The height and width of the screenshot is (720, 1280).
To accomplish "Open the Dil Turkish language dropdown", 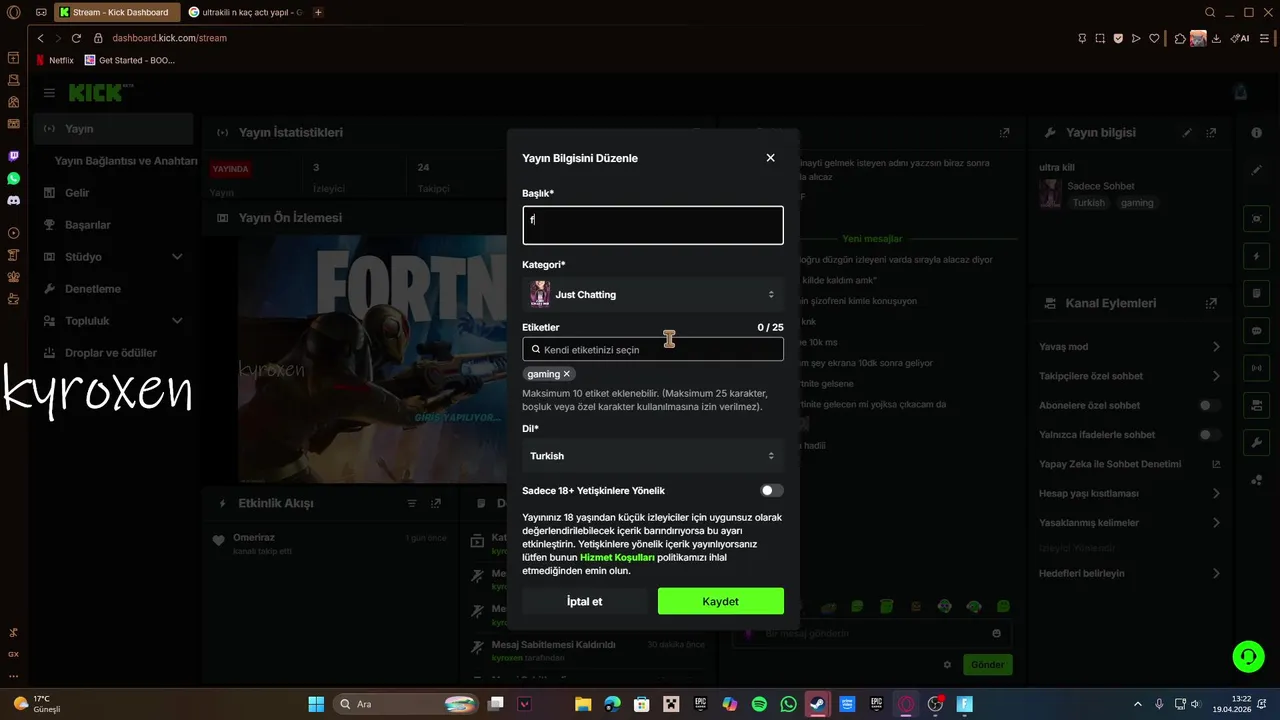I will pos(653,455).
